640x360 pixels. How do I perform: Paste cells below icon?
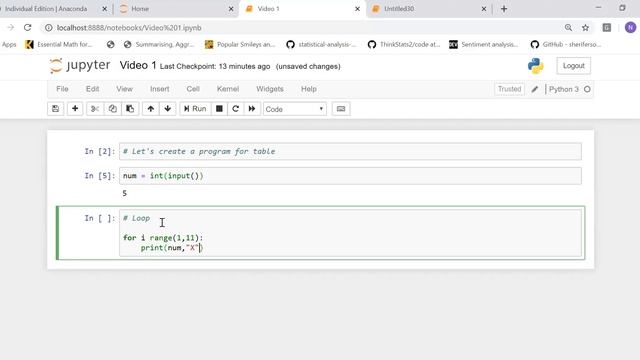click(x=130, y=109)
